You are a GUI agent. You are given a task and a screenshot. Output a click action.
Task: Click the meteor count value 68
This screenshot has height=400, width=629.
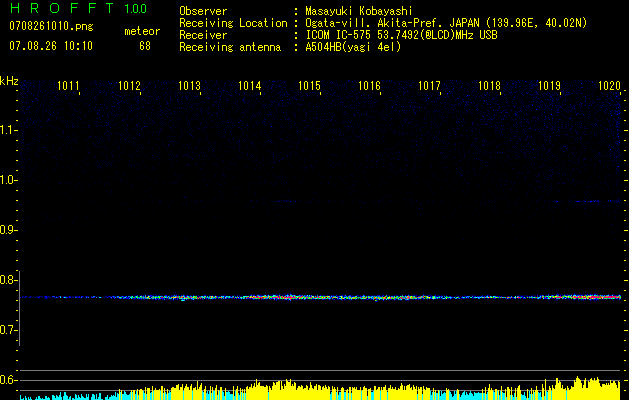[145, 46]
